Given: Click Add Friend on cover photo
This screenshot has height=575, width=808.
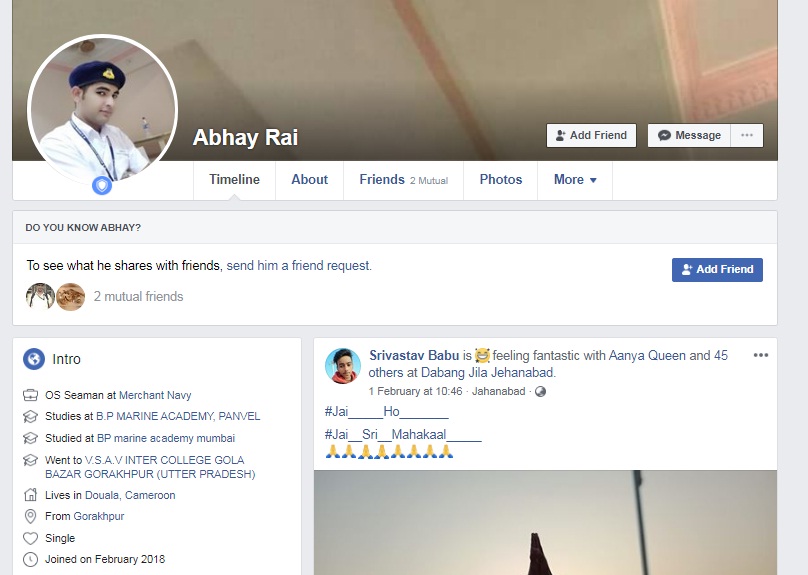Looking at the screenshot, I should [x=591, y=136].
